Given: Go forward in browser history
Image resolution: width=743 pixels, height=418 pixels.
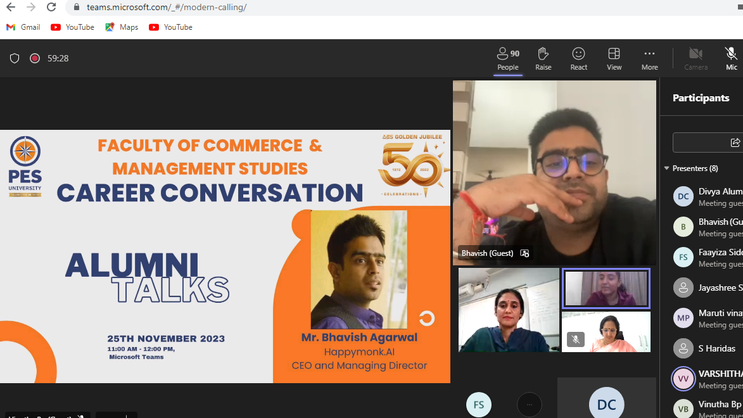Looking at the screenshot, I should point(30,7).
